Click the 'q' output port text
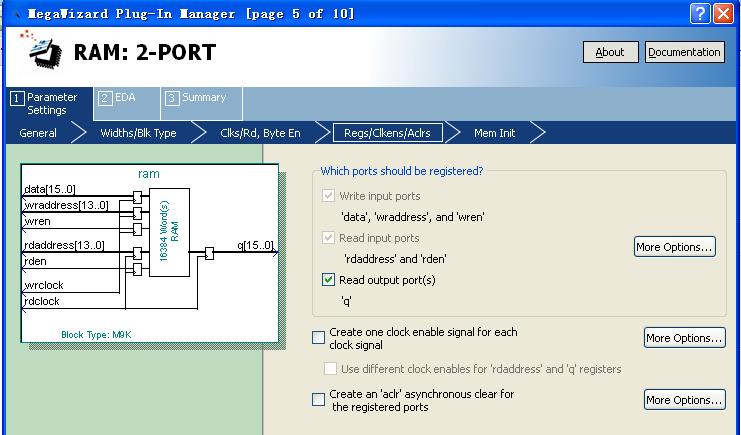The image size is (741, 435). coord(346,301)
